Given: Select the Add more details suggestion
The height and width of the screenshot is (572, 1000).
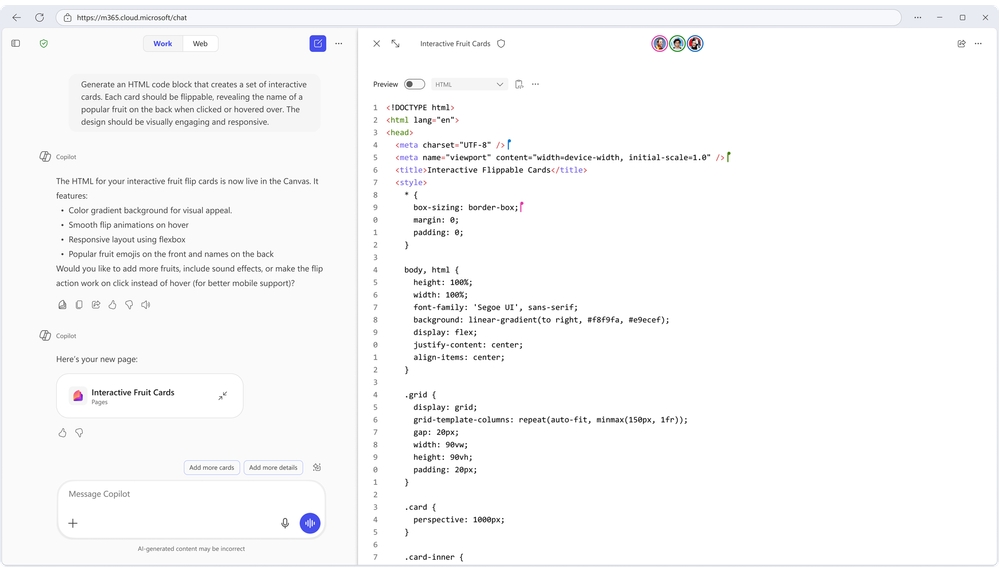Looking at the screenshot, I should (273, 467).
